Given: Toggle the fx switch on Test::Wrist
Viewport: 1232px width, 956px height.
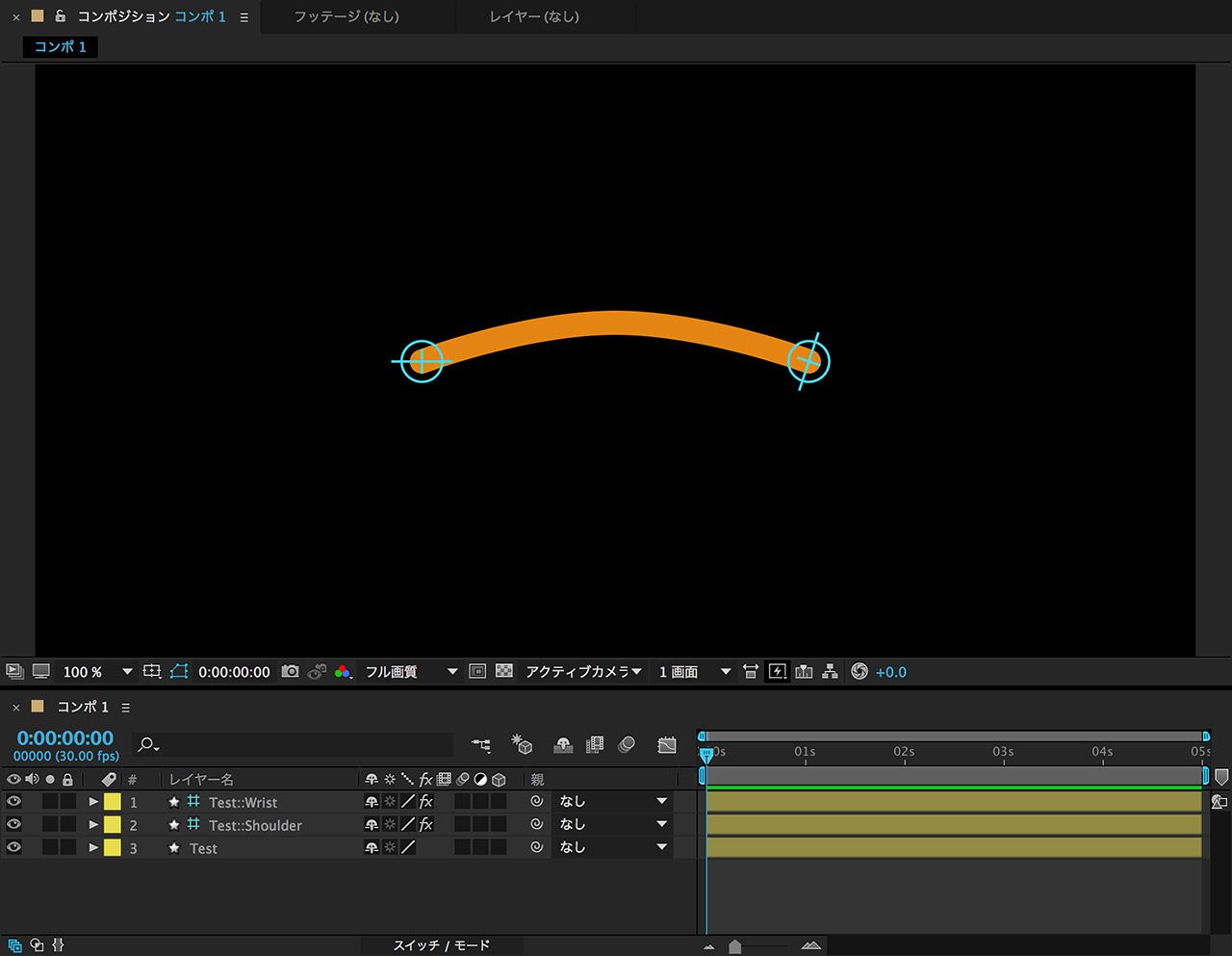Looking at the screenshot, I should pyautogui.click(x=425, y=802).
